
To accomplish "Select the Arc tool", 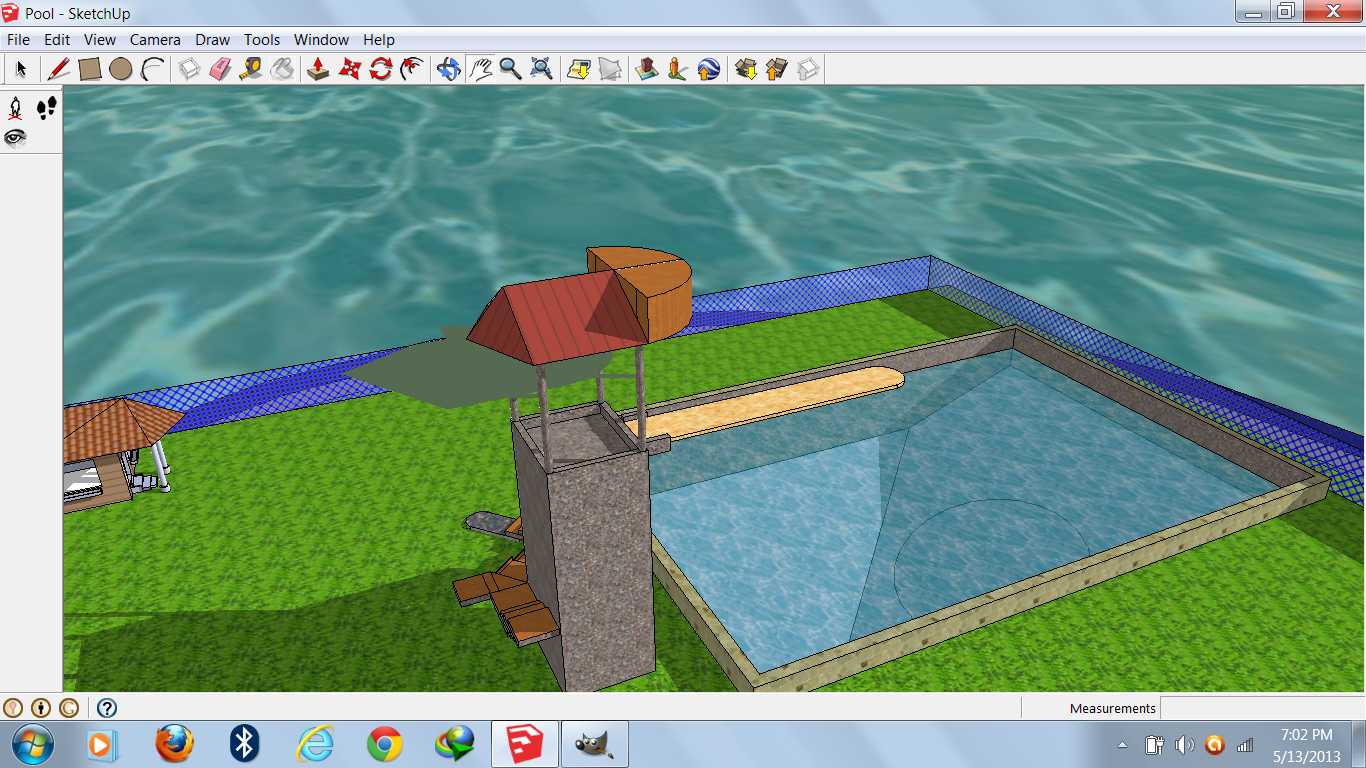I will pyautogui.click(x=152, y=69).
